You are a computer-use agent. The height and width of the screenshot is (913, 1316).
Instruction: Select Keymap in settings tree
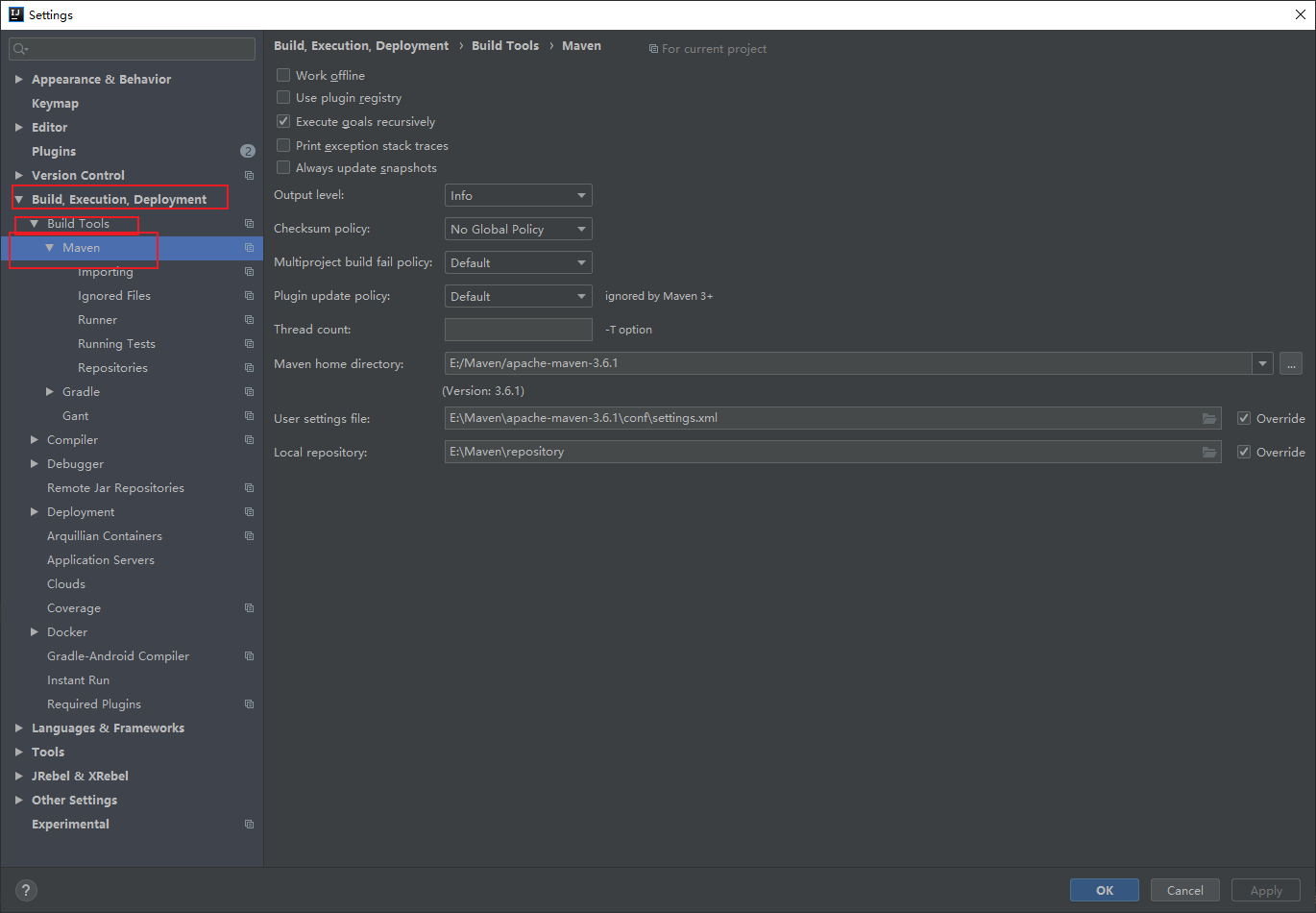(x=55, y=104)
